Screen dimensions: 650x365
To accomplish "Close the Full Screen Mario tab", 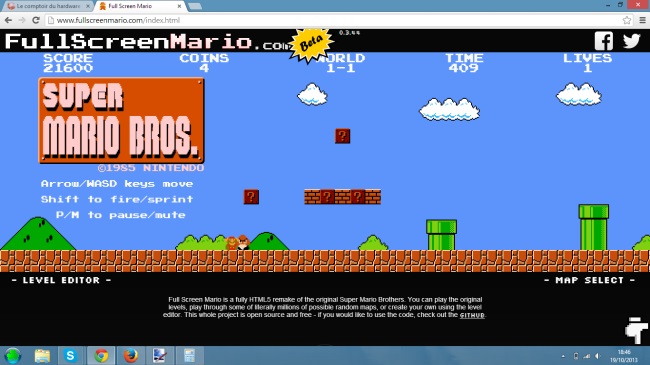I will (179, 6).
